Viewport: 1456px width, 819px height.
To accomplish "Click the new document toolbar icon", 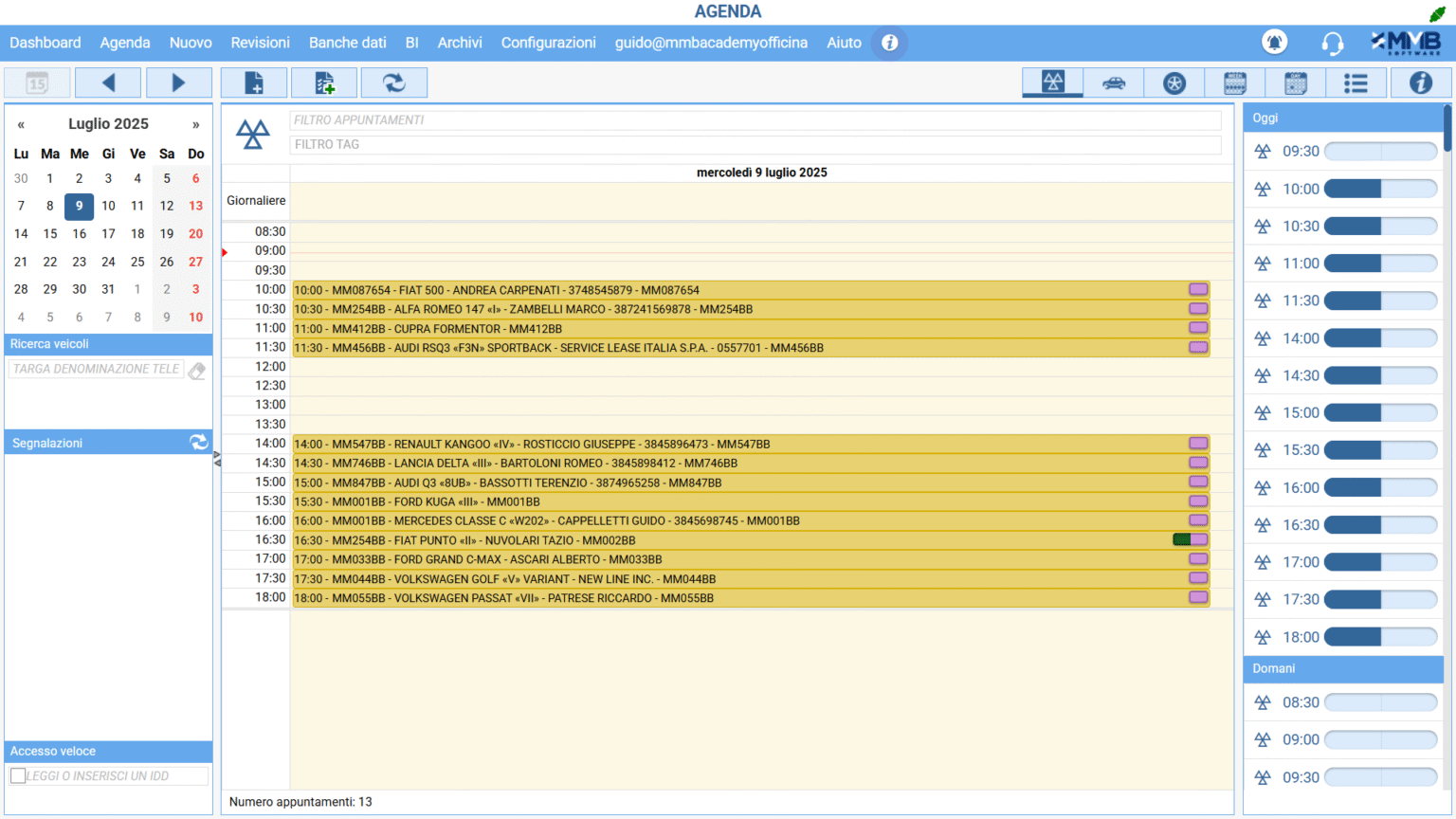I will (x=254, y=83).
